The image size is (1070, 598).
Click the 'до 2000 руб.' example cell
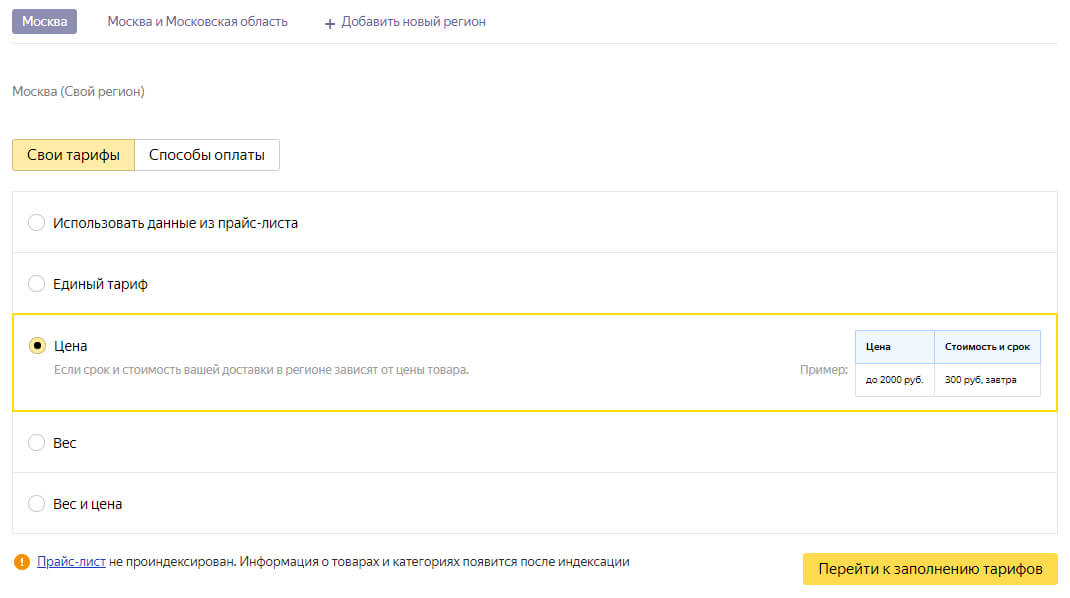[894, 380]
